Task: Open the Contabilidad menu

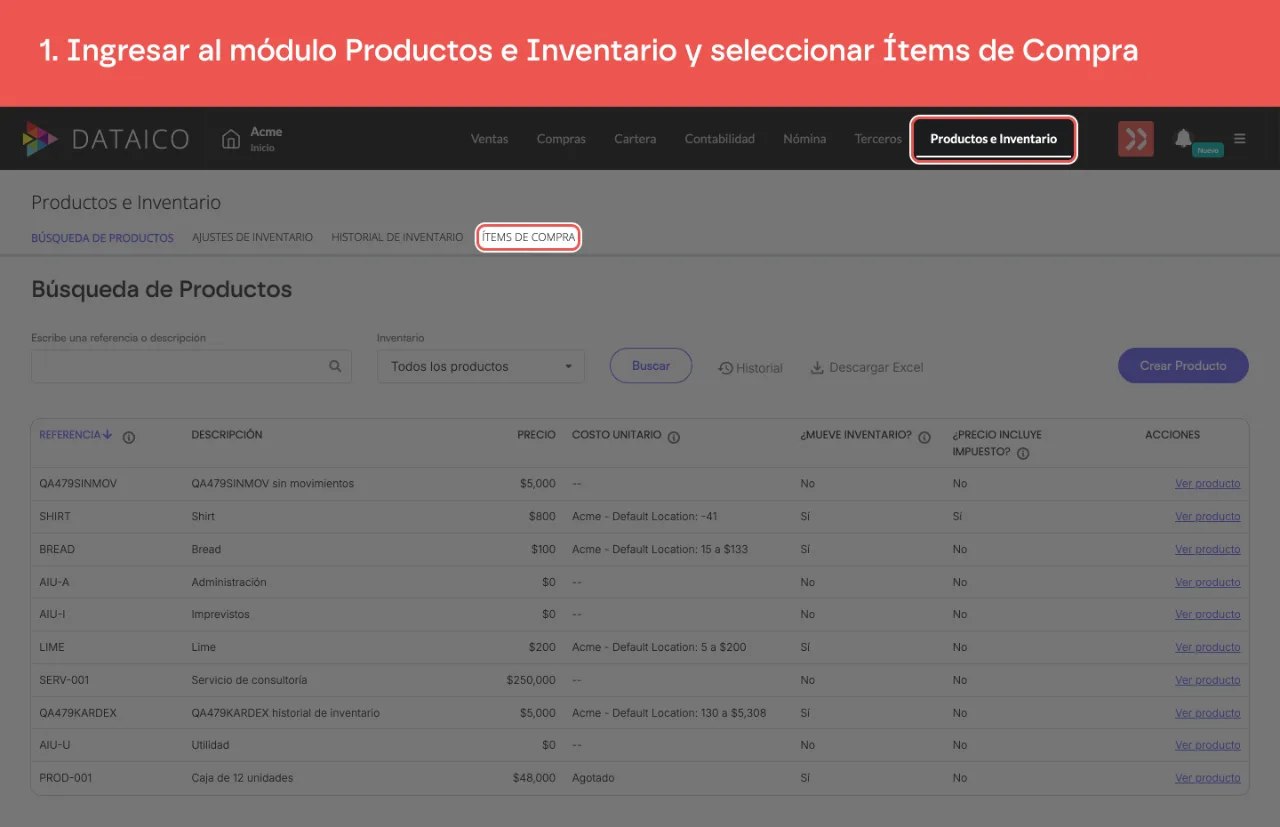Action: coord(720,139)
